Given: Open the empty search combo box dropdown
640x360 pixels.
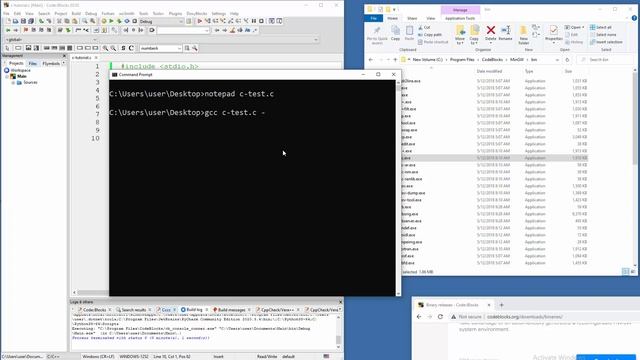Looking at the screenshot, I should pyautogui.click(x=207, y=30).
